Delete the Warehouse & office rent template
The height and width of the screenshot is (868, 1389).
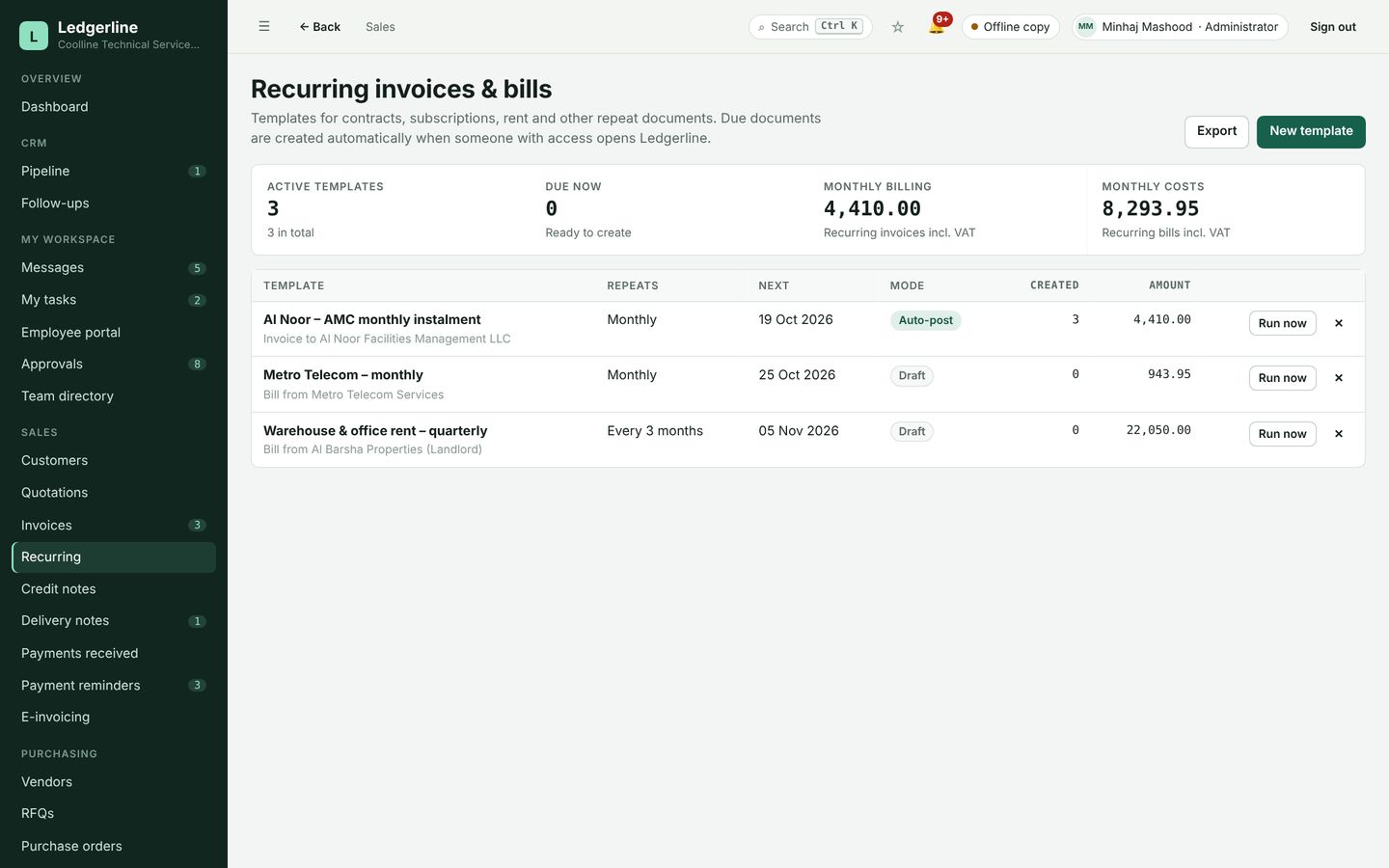coord(1339,434)
